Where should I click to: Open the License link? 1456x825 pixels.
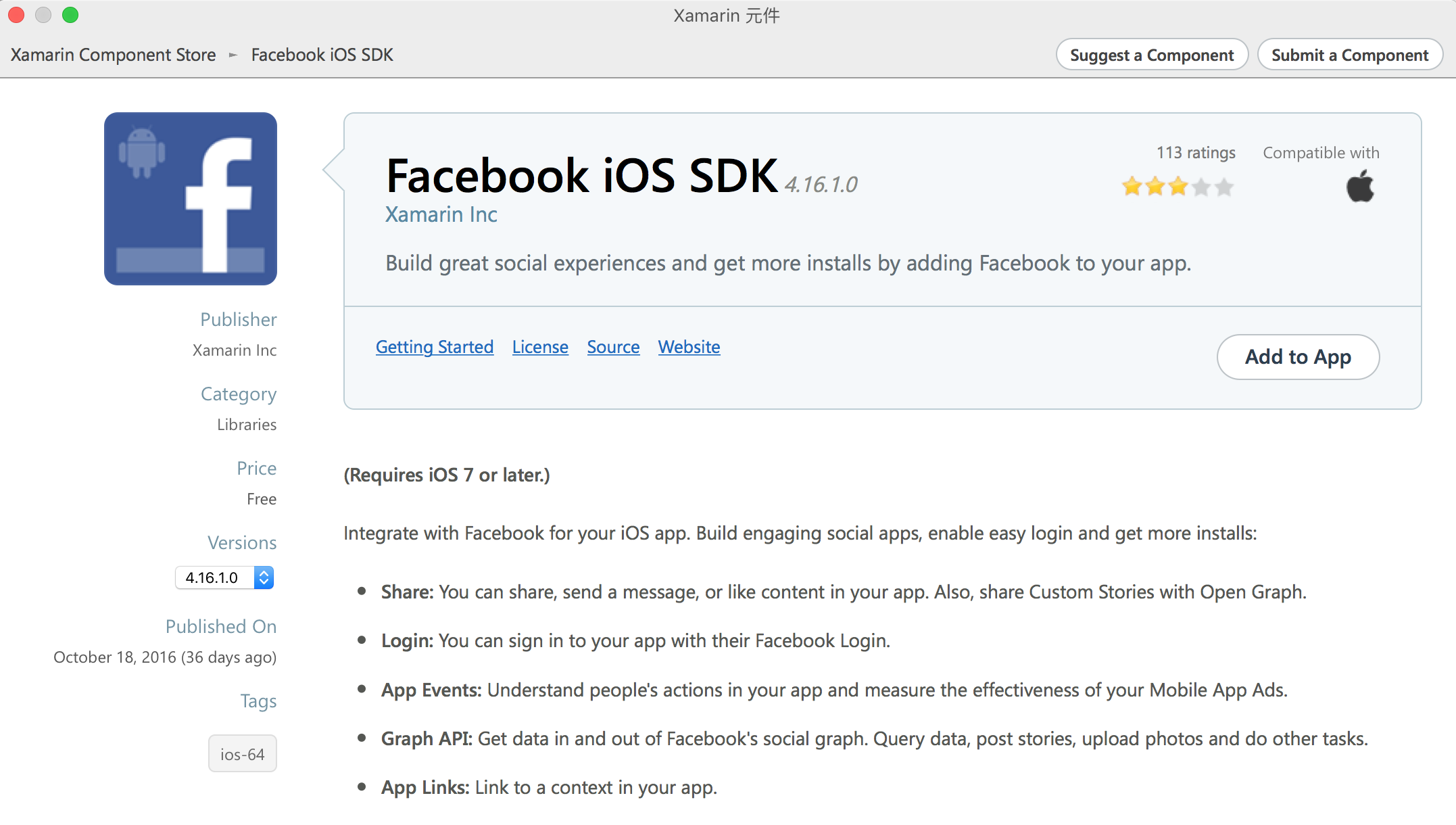(540, 347)
